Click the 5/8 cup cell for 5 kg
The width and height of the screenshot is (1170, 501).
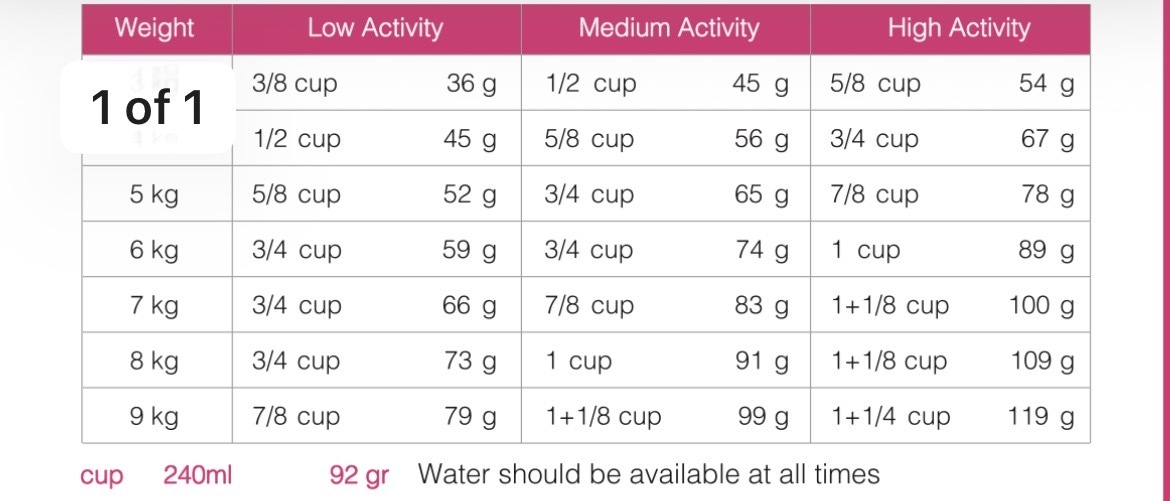tap(296, 195)
